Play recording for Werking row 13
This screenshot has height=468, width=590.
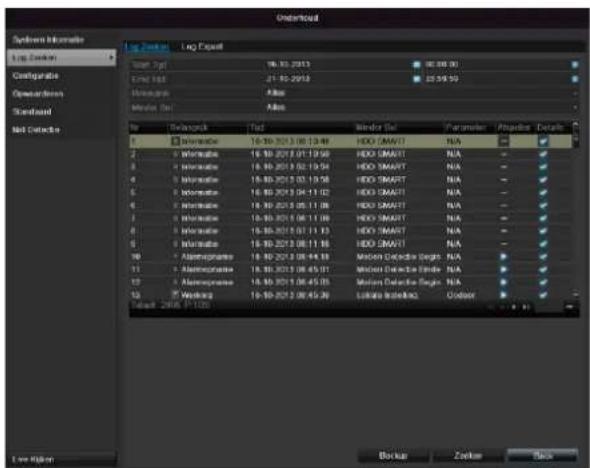click(503, 295)
